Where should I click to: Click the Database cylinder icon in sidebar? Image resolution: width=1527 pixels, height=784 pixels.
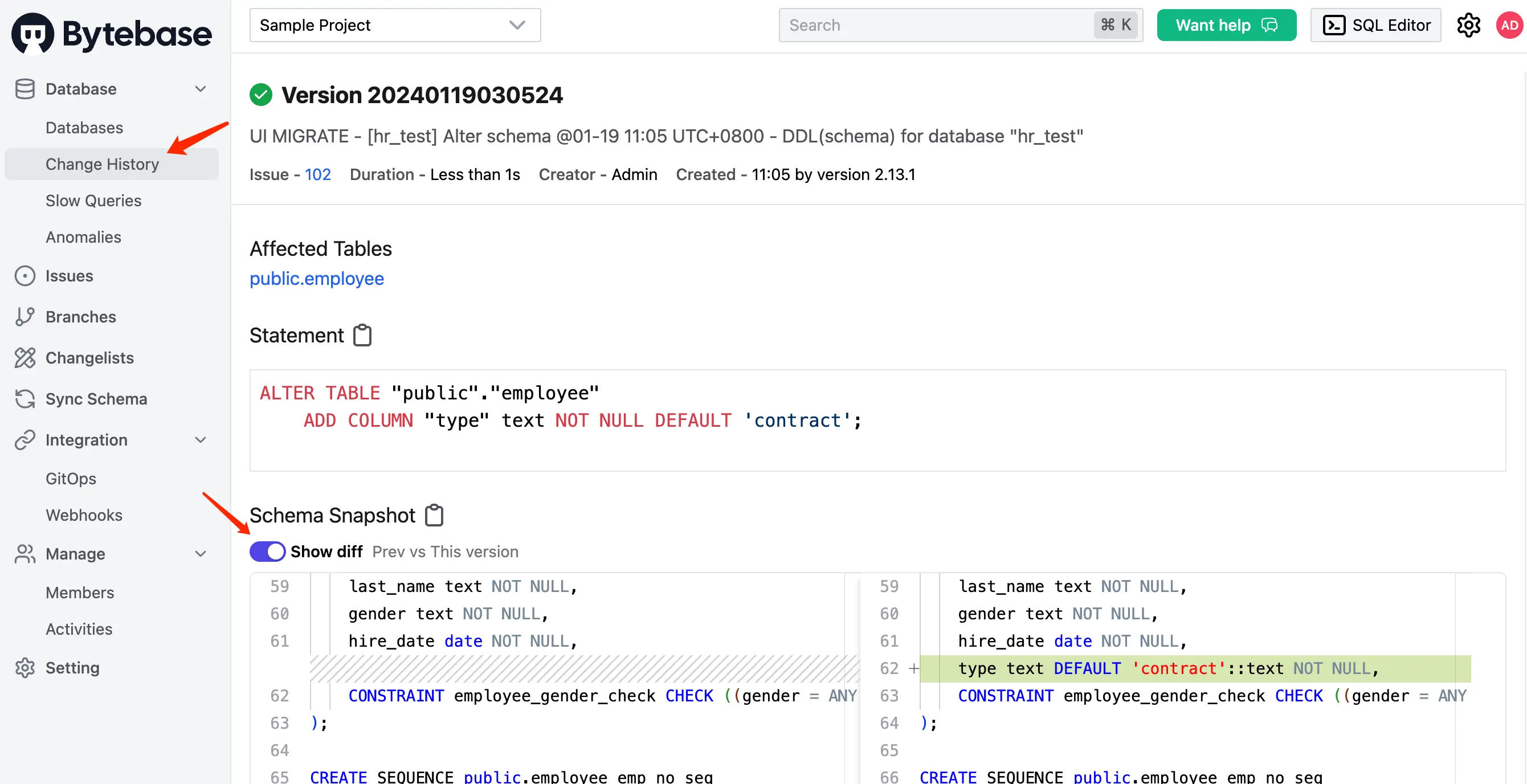pyautogui.click(x=25, y=89)
